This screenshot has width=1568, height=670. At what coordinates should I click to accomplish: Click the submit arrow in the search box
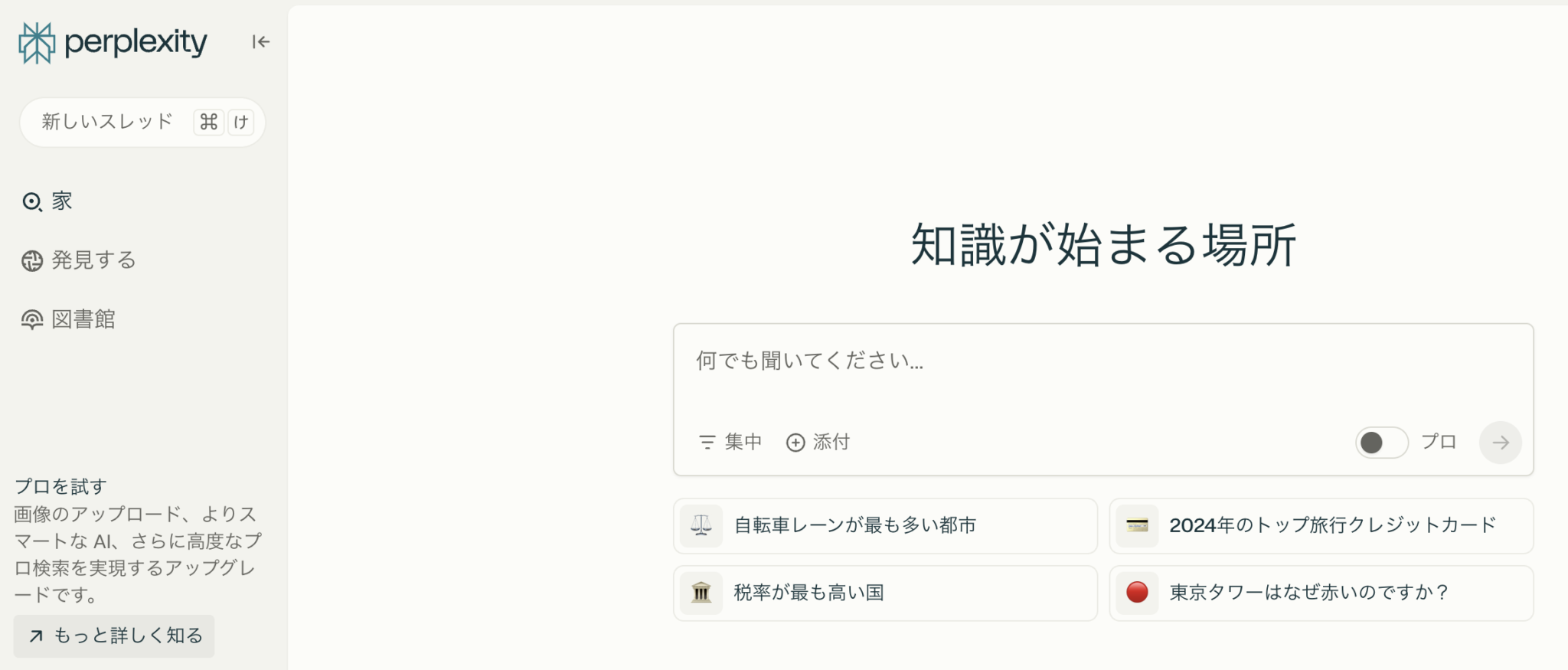1500,443
